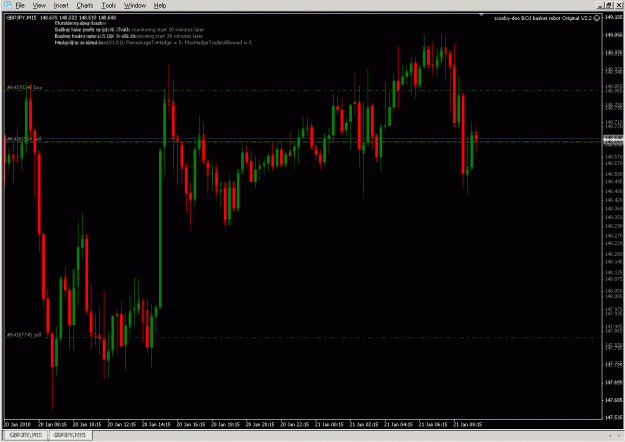This screenshot has height=442, width=625.
Task: Click the application icon beside File menu
Action: (x=8, y=5)
